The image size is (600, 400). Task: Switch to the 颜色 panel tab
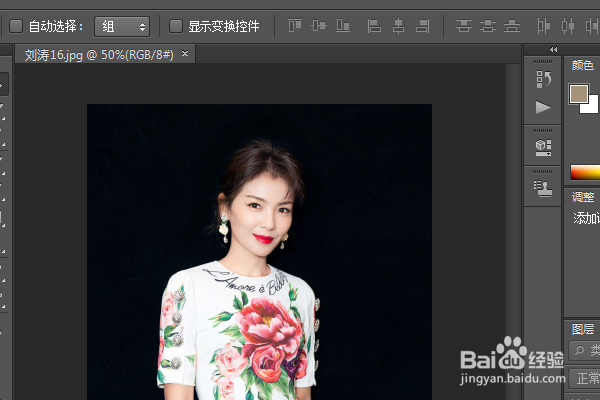pyautogui.click(x=582, y=65)
